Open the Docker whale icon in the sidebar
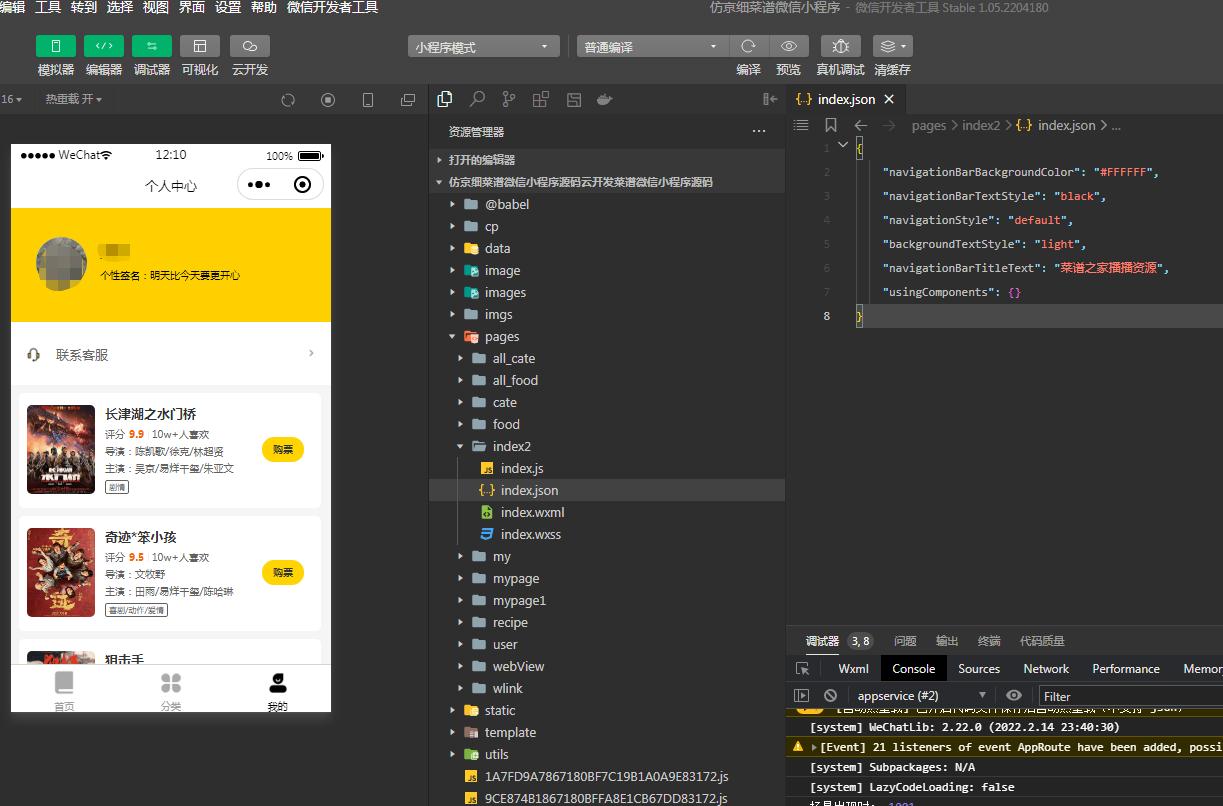Viewport: 1223px width, 806px height. tap(604, 99)
